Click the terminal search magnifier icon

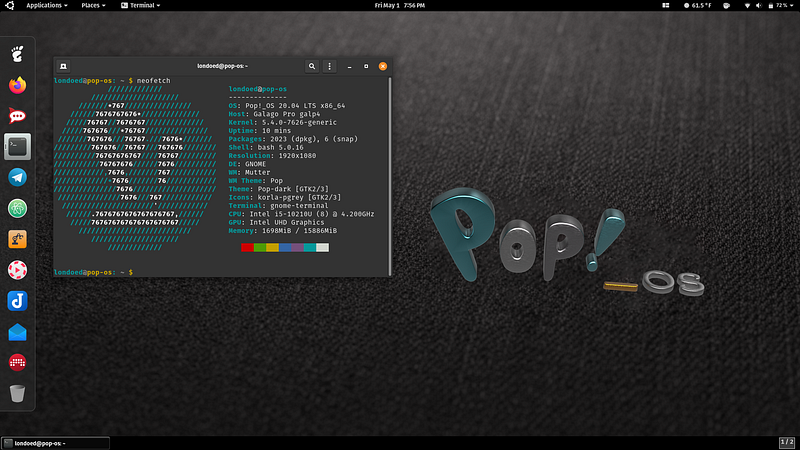coord(312,66)
